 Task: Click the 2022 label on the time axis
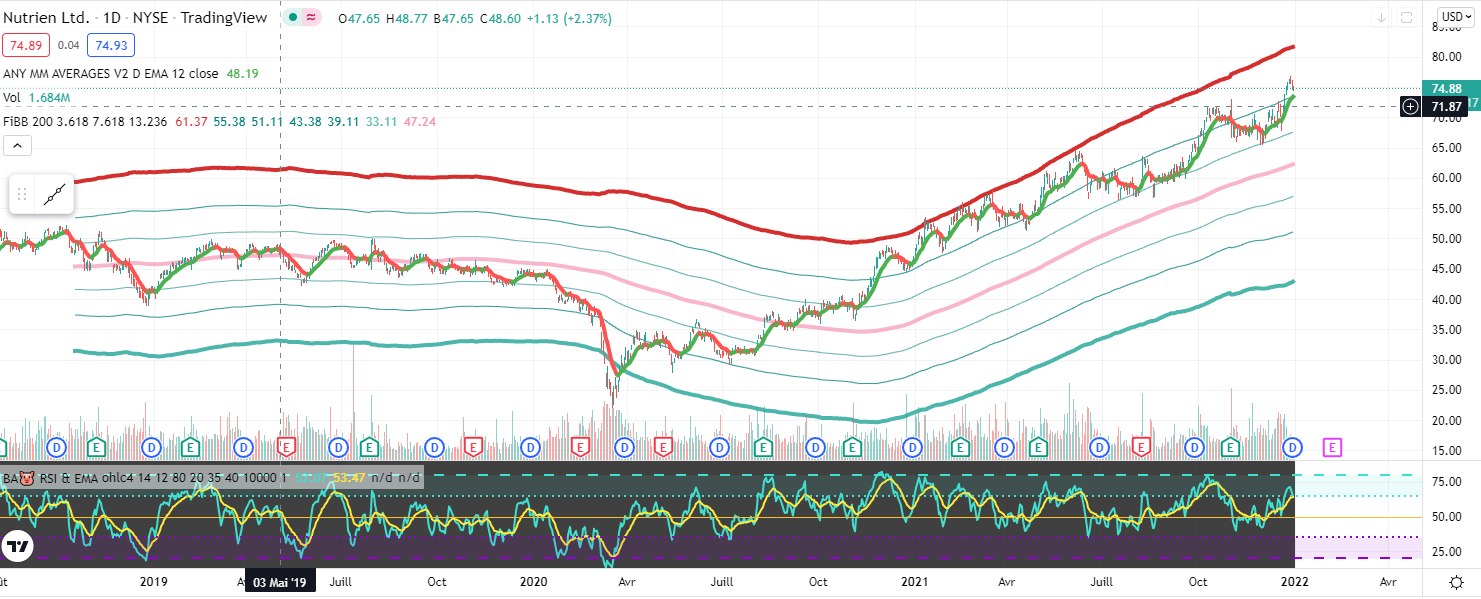pyautogui.click(x=1293, y=582)
